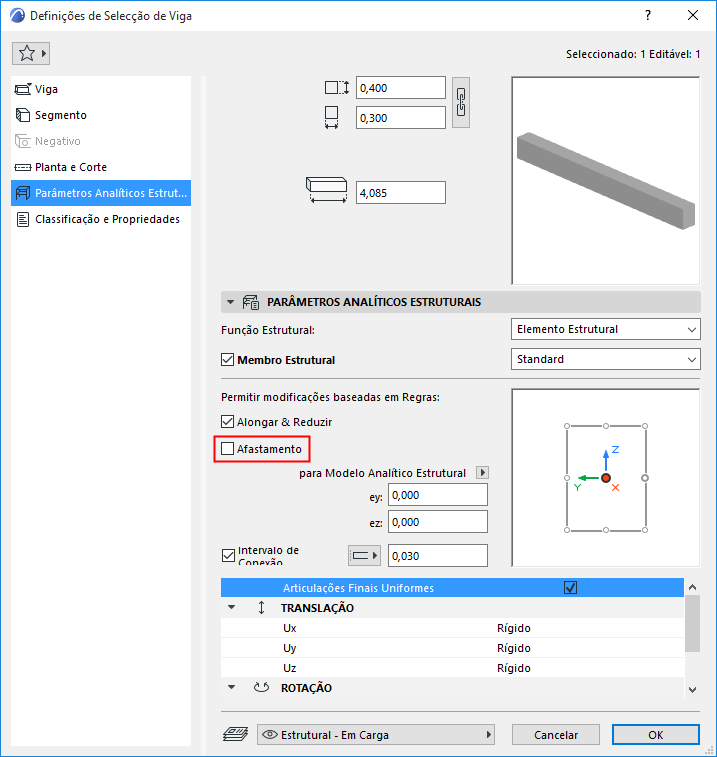
Task: Enable the Afastamento checkbox
Action: [227, 449]
